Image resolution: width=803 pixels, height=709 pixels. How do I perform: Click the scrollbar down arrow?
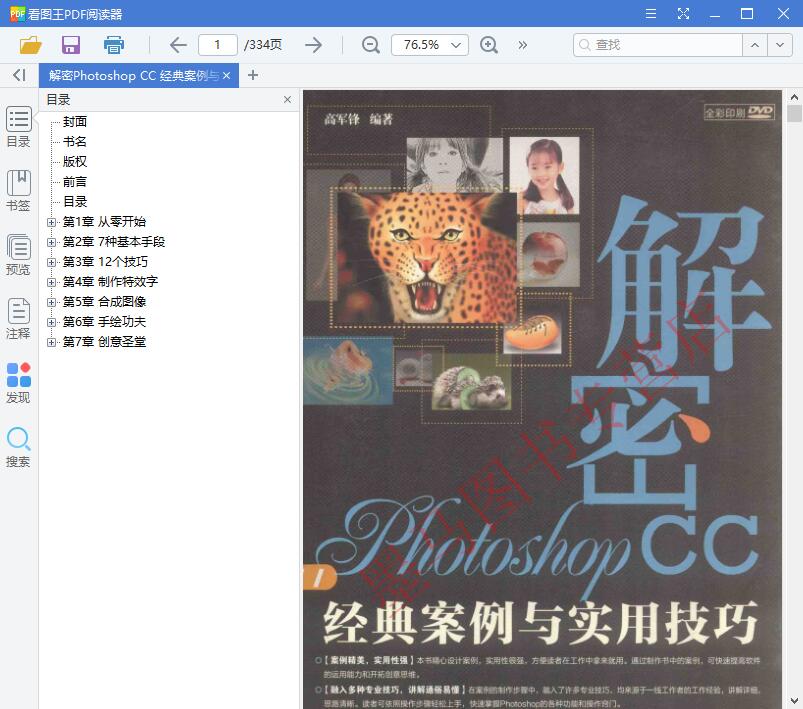794,700
